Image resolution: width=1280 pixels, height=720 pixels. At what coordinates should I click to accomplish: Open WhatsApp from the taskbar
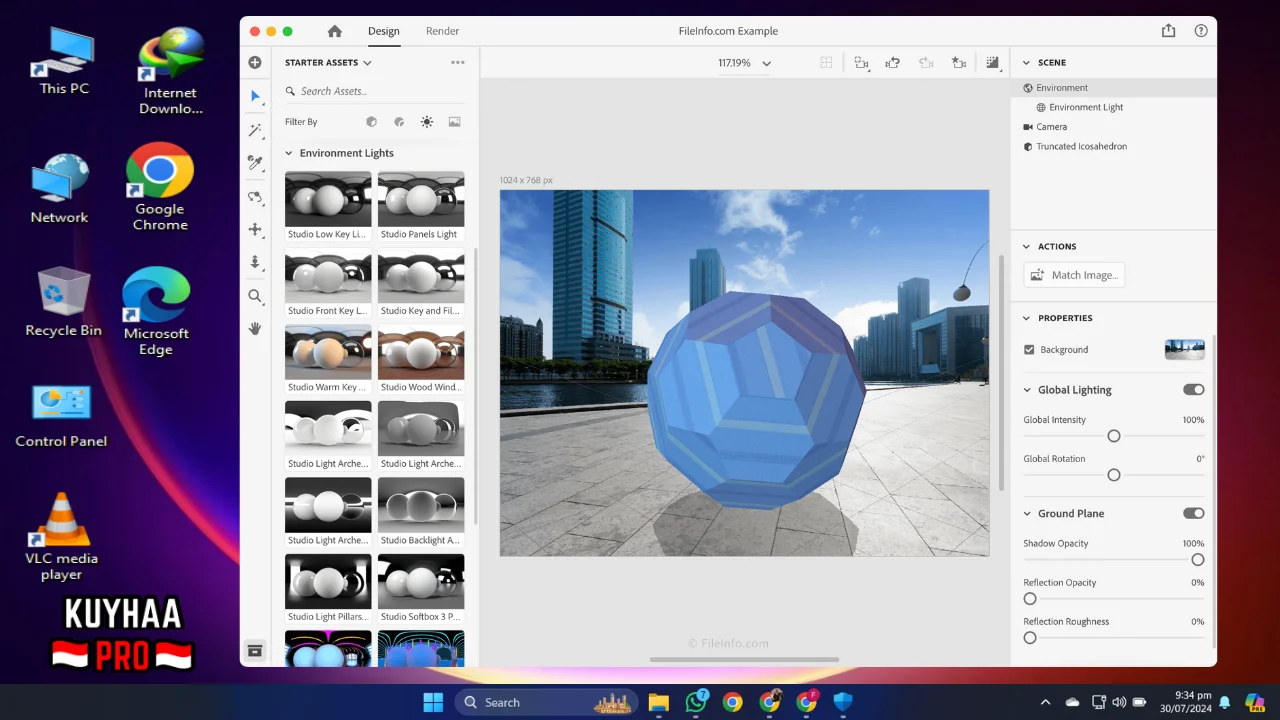point(696,702)
